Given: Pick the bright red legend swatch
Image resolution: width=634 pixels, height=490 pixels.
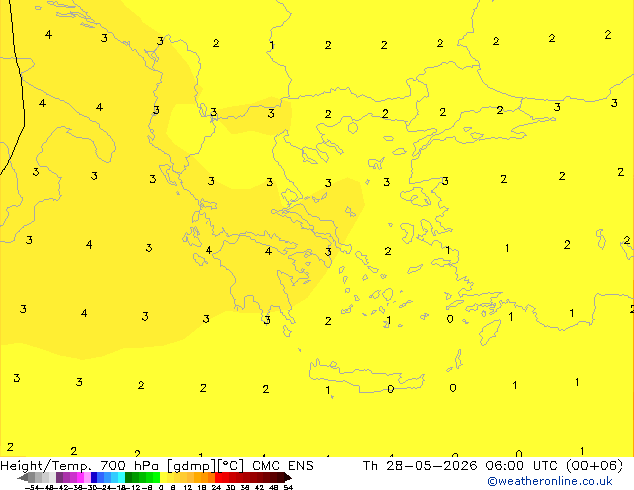Looking at the screenshot, I should [218, 477].
